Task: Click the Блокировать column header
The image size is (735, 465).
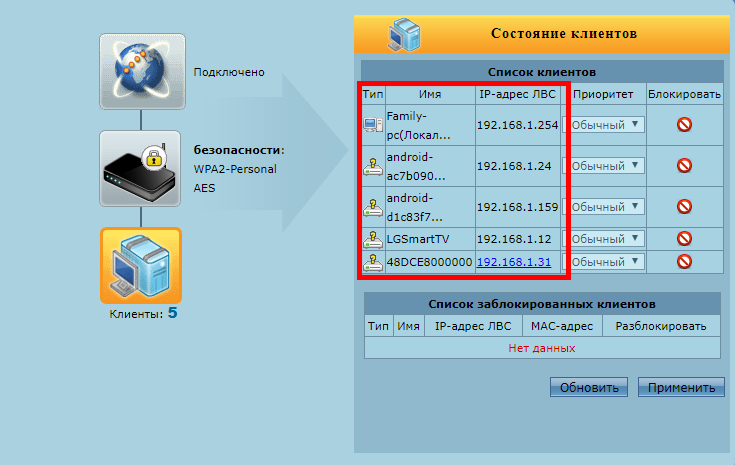Action: 684,94
